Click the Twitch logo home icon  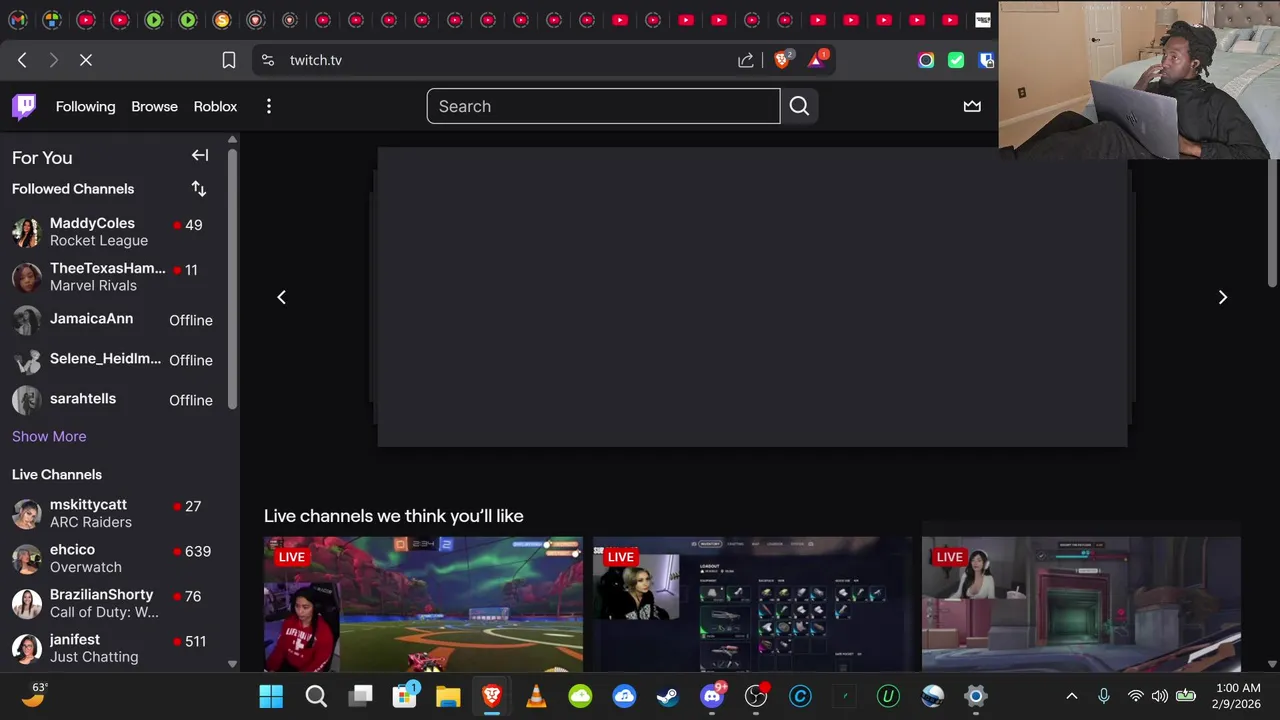(24, 106)
